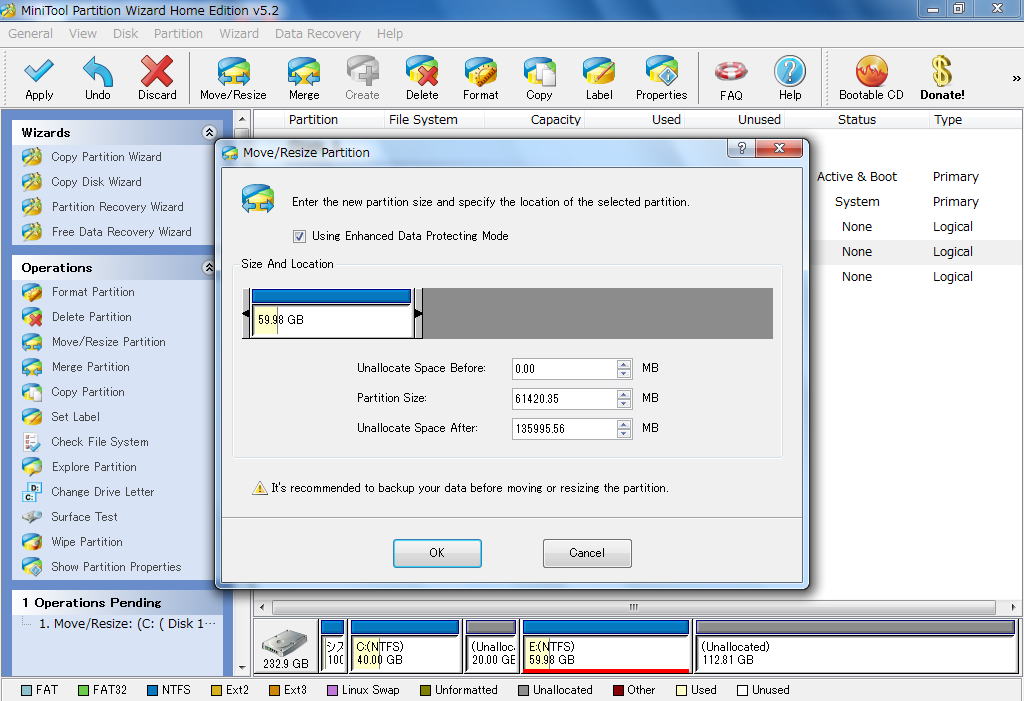The image size is (1027, 701).
Task: Launch Partition Recovery Wizard in sidebar
Action: point(117,206)
